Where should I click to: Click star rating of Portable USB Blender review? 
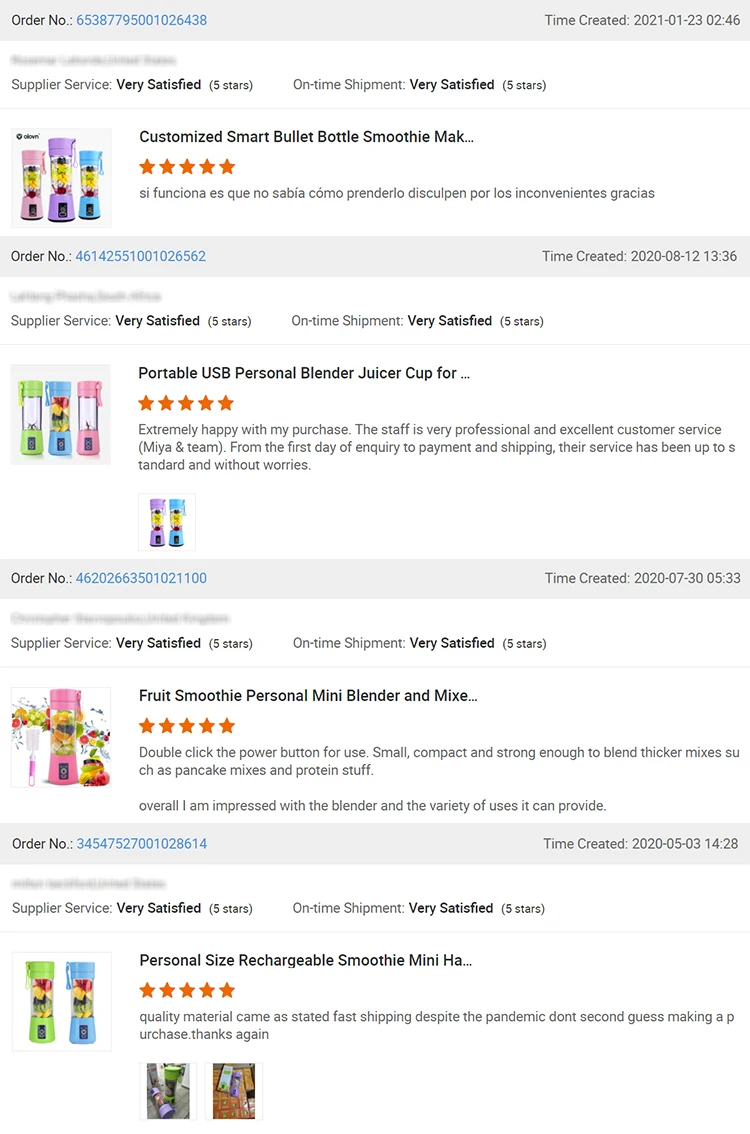[186, 403]
